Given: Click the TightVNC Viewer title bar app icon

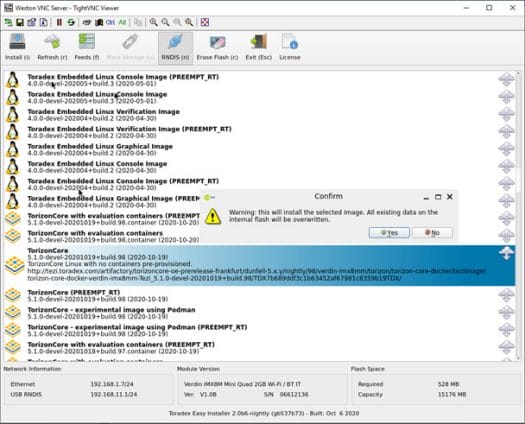Looking at the screenshot, I should [8, 8].
